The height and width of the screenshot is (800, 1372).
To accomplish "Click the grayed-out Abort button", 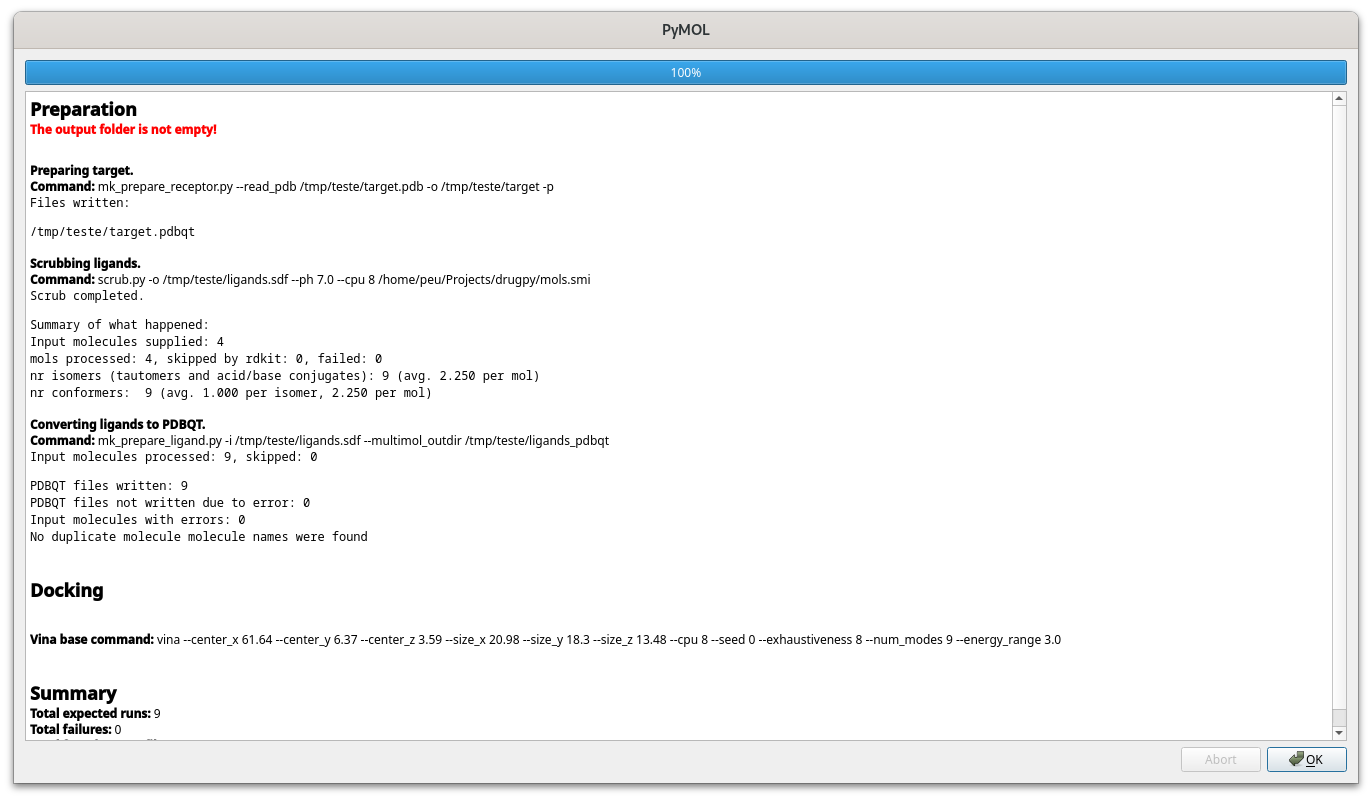I will [x=1220, y=759].
